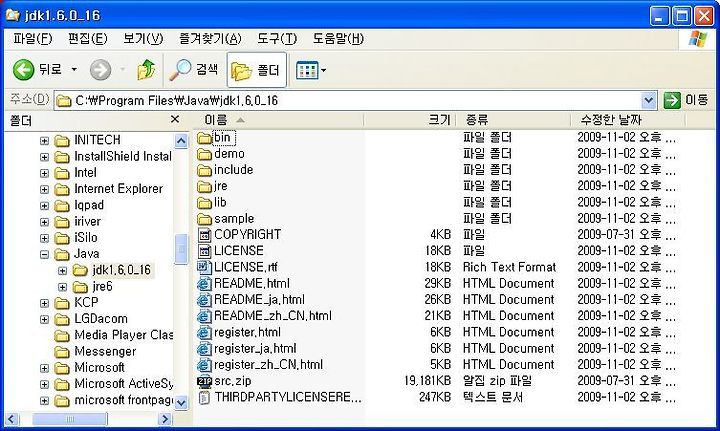Open the 도움말(H) menu
This screenshot has height=431, width=720.
point(338,39)
